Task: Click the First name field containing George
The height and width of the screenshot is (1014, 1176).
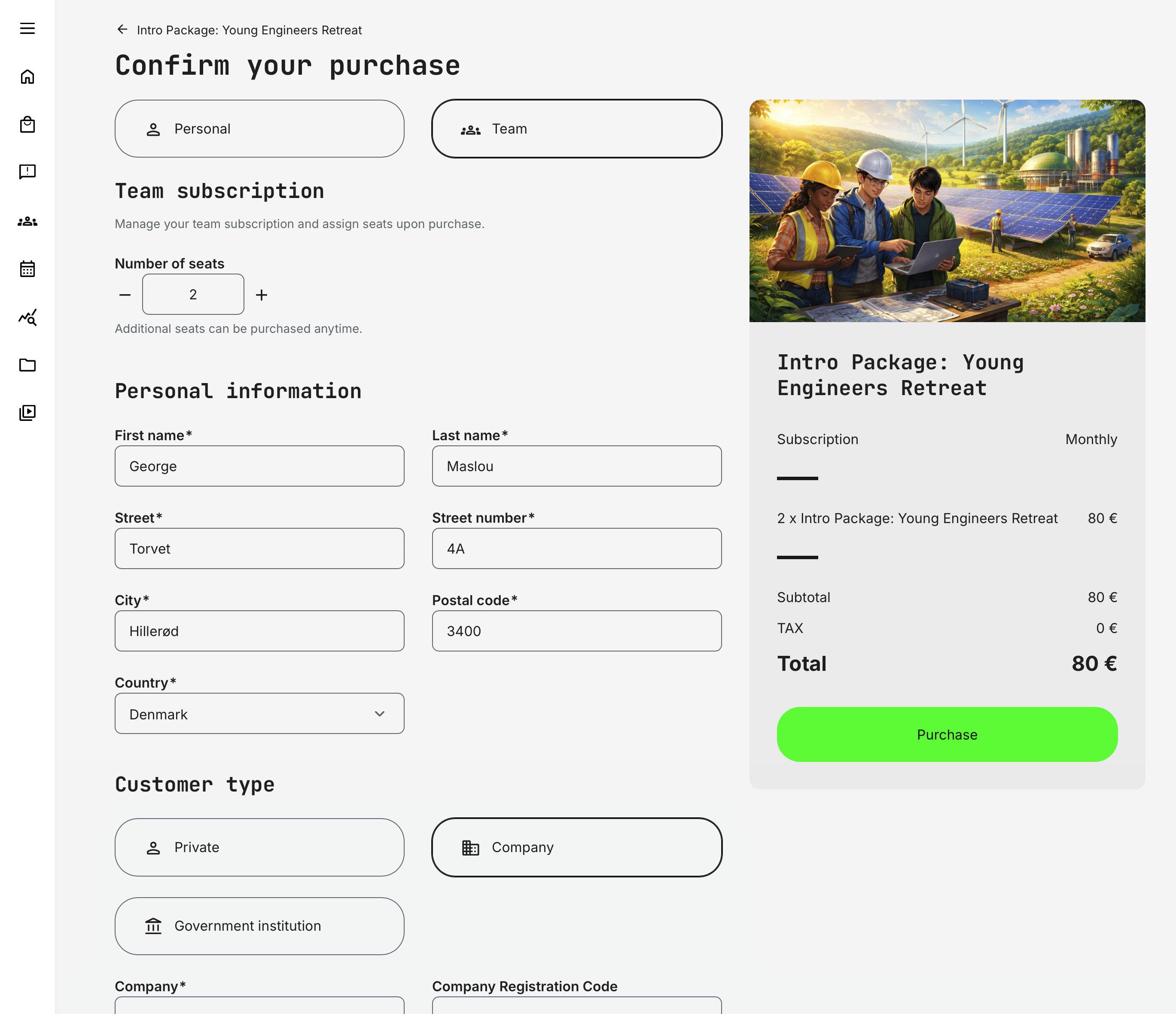Action: tap(259, 466)
